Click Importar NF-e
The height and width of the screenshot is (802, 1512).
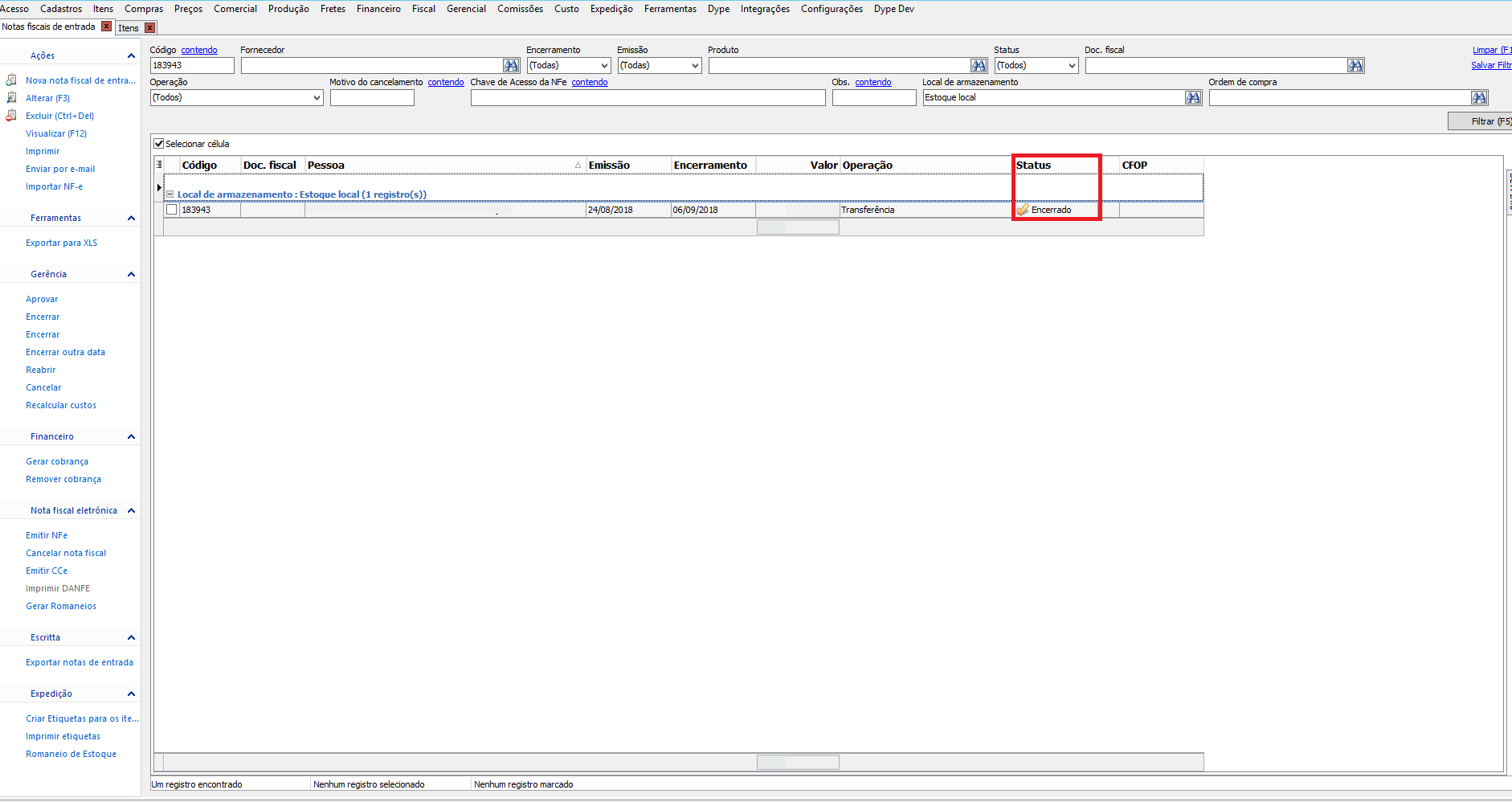54,186
